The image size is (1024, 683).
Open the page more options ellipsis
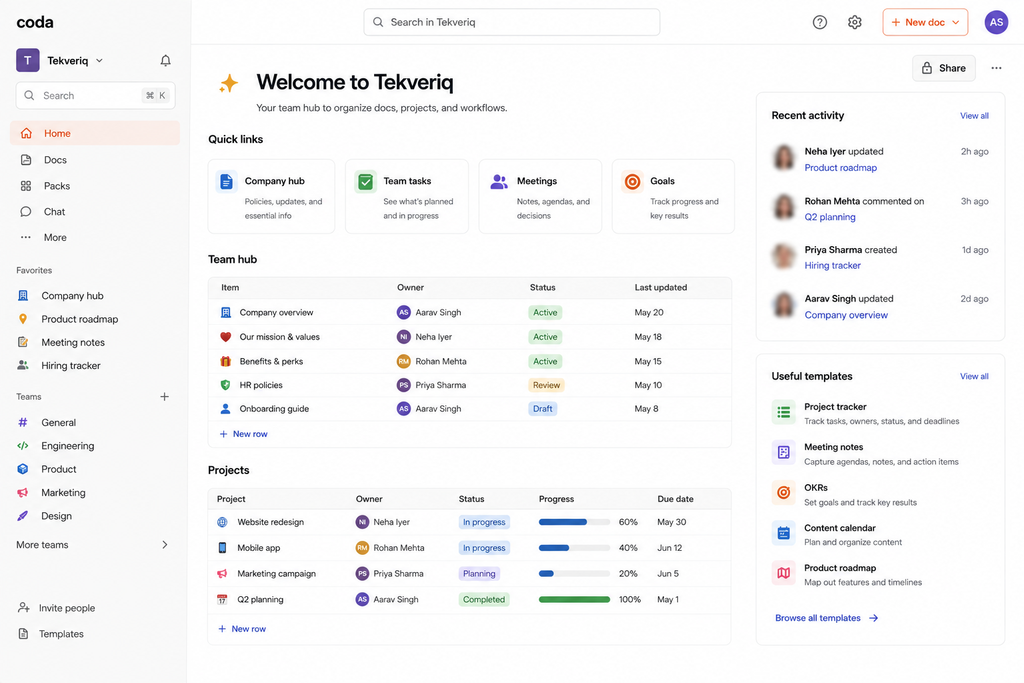click(x=996, y=68)
